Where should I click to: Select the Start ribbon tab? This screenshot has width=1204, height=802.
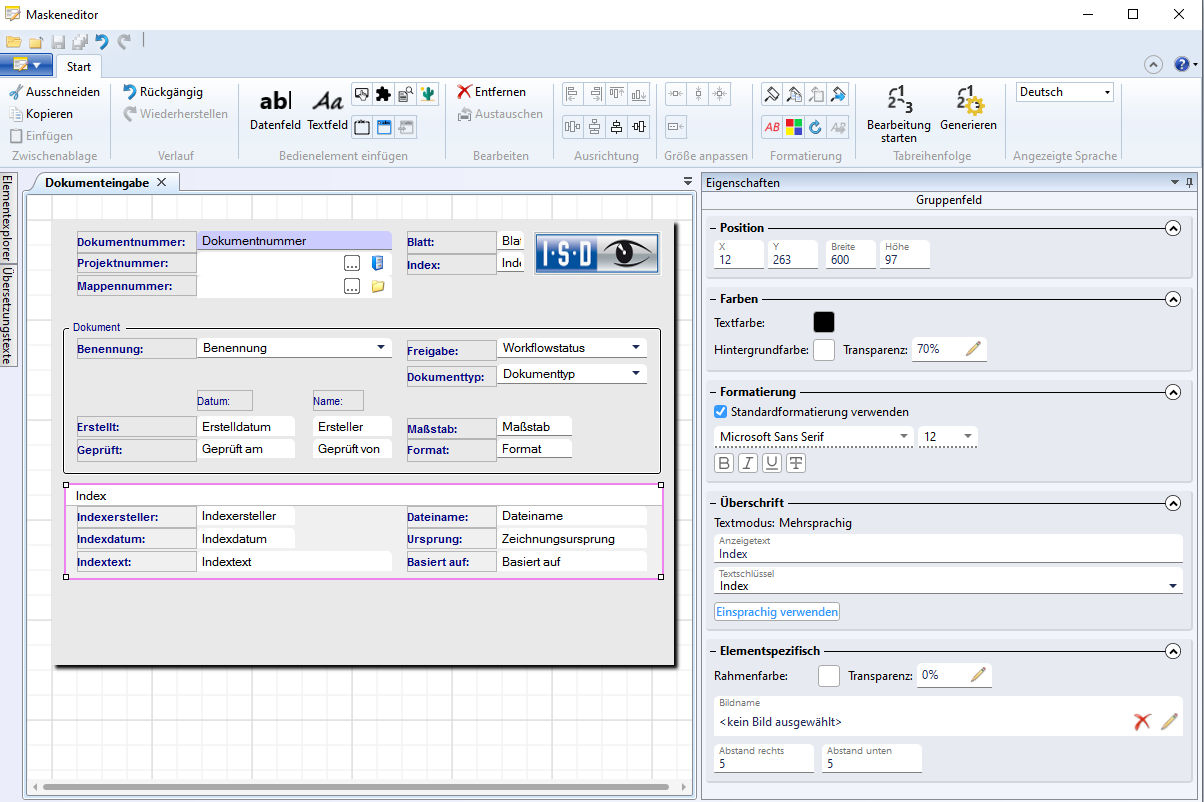79,67
